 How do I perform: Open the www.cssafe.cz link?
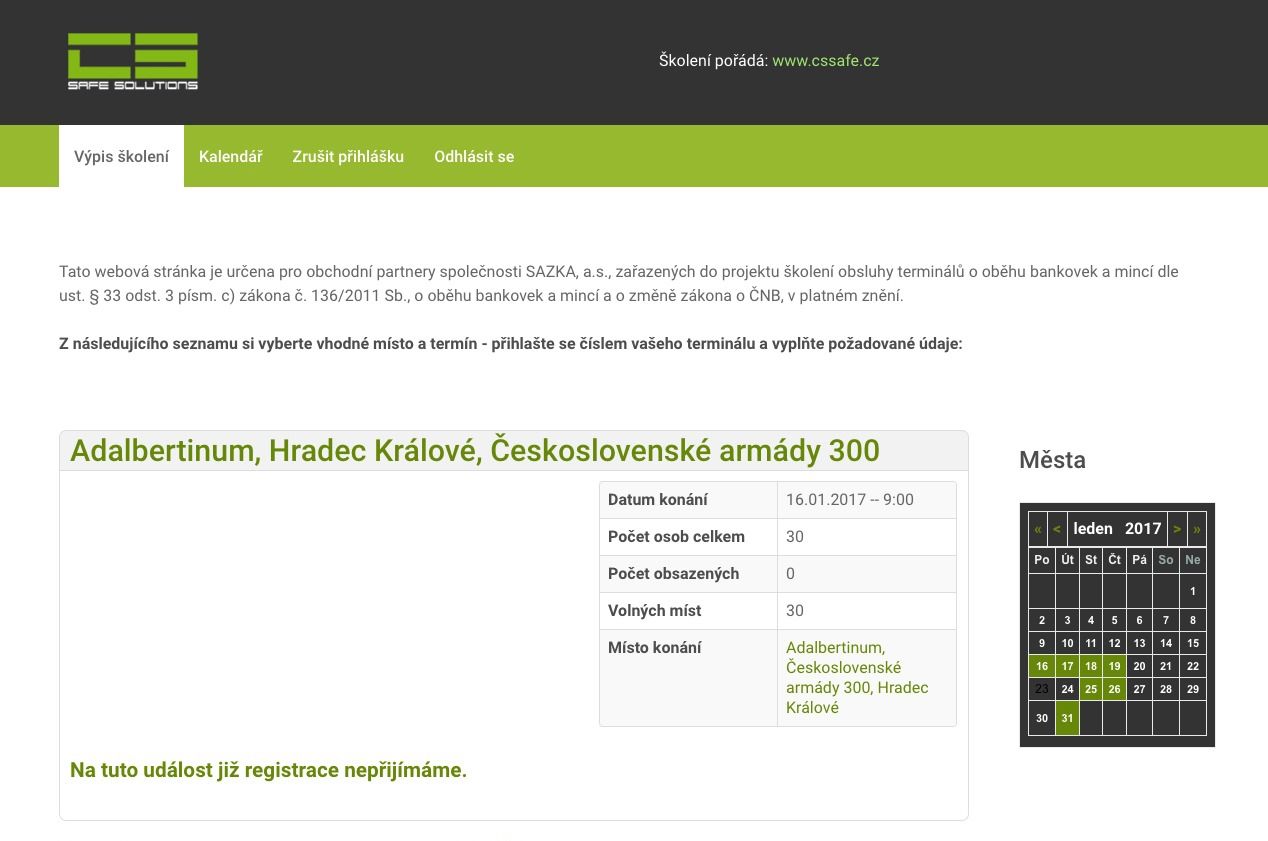pos(825,61)
